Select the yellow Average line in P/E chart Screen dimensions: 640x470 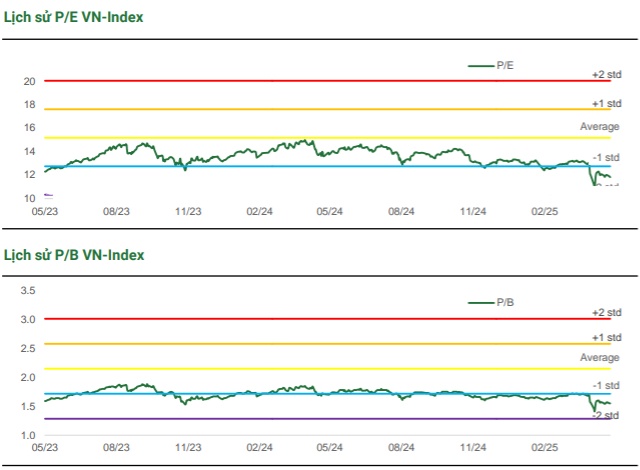(x=300, y=138)
